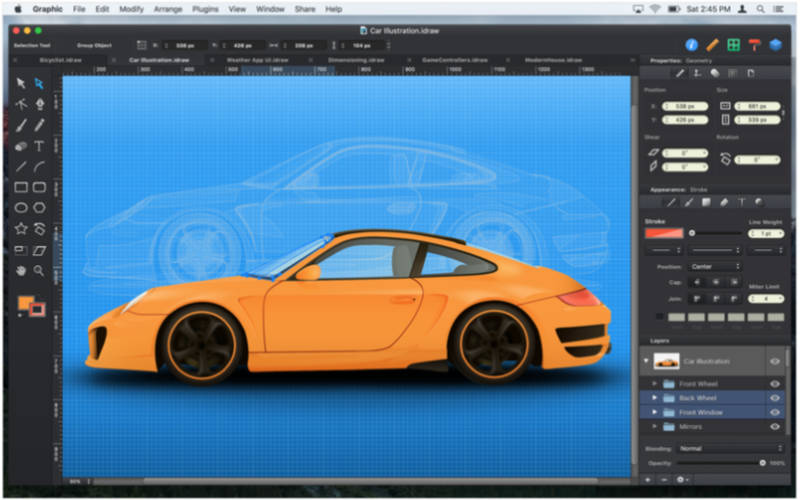Activate the Zoom magnifier tool
This screenshot has height=500, width=800.
coord(39,271)
